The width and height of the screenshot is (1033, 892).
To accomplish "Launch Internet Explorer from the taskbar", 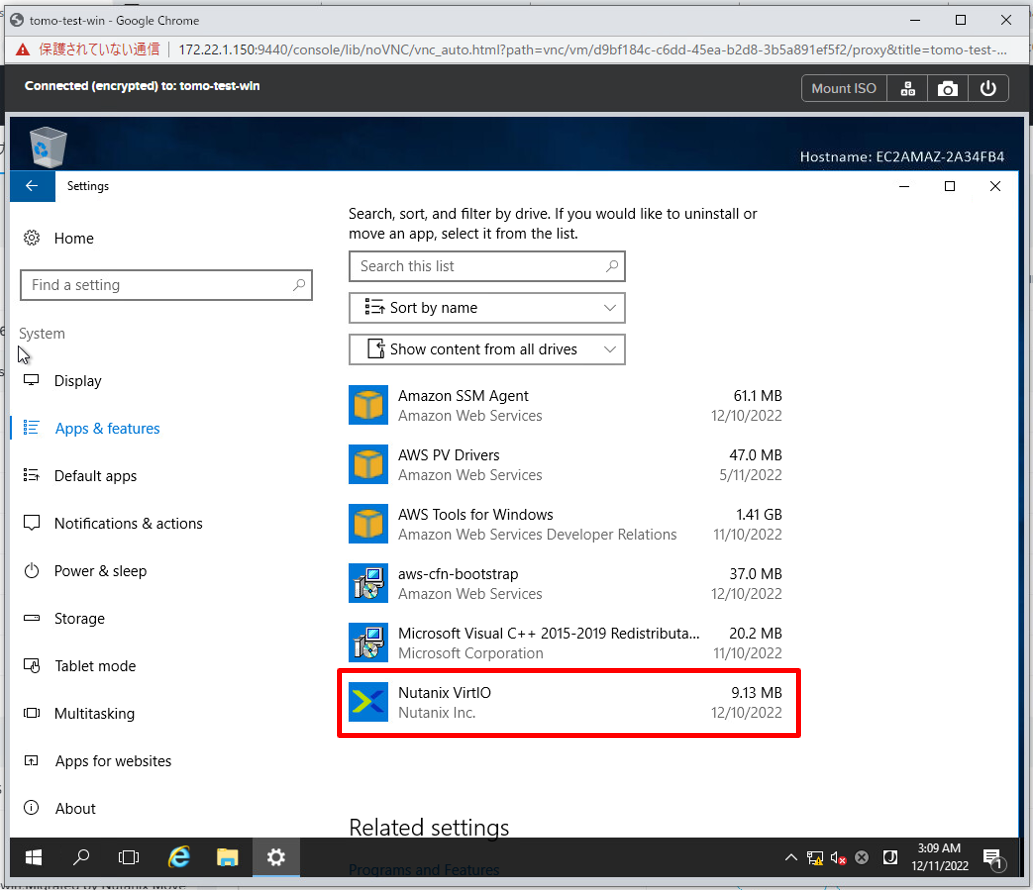I will tap(179, 857).
